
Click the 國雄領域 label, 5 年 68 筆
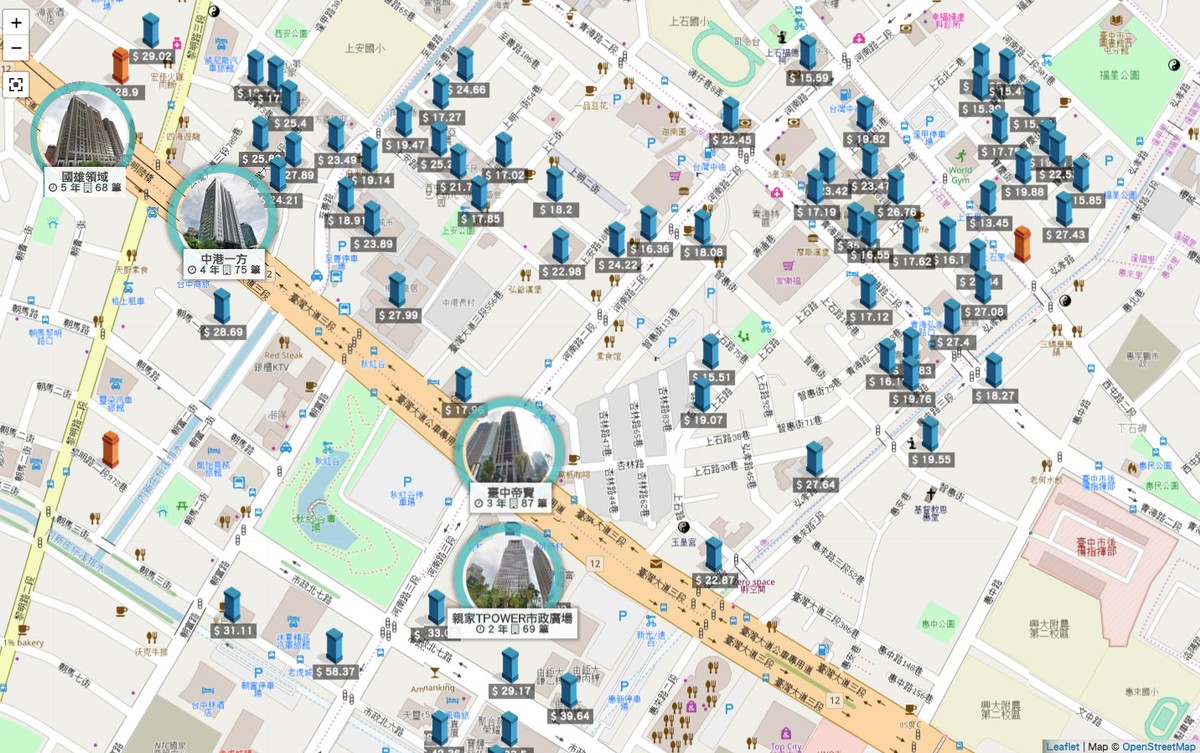(84, 181)
